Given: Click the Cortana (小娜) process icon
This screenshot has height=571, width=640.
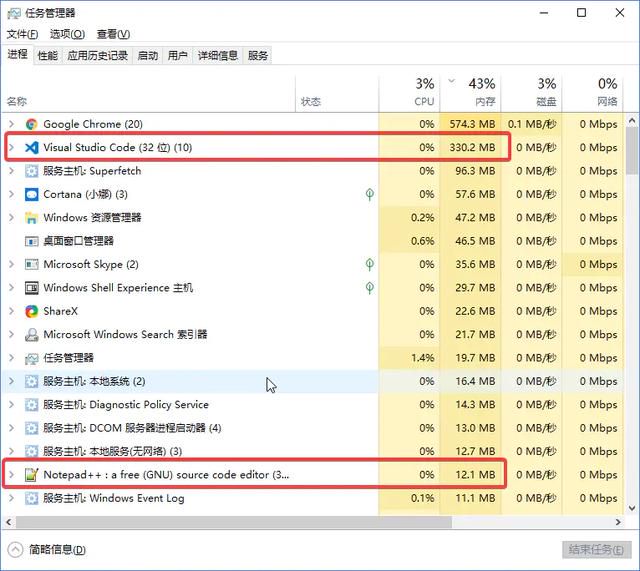Looking at the screenshot, I should click(31, 194).
